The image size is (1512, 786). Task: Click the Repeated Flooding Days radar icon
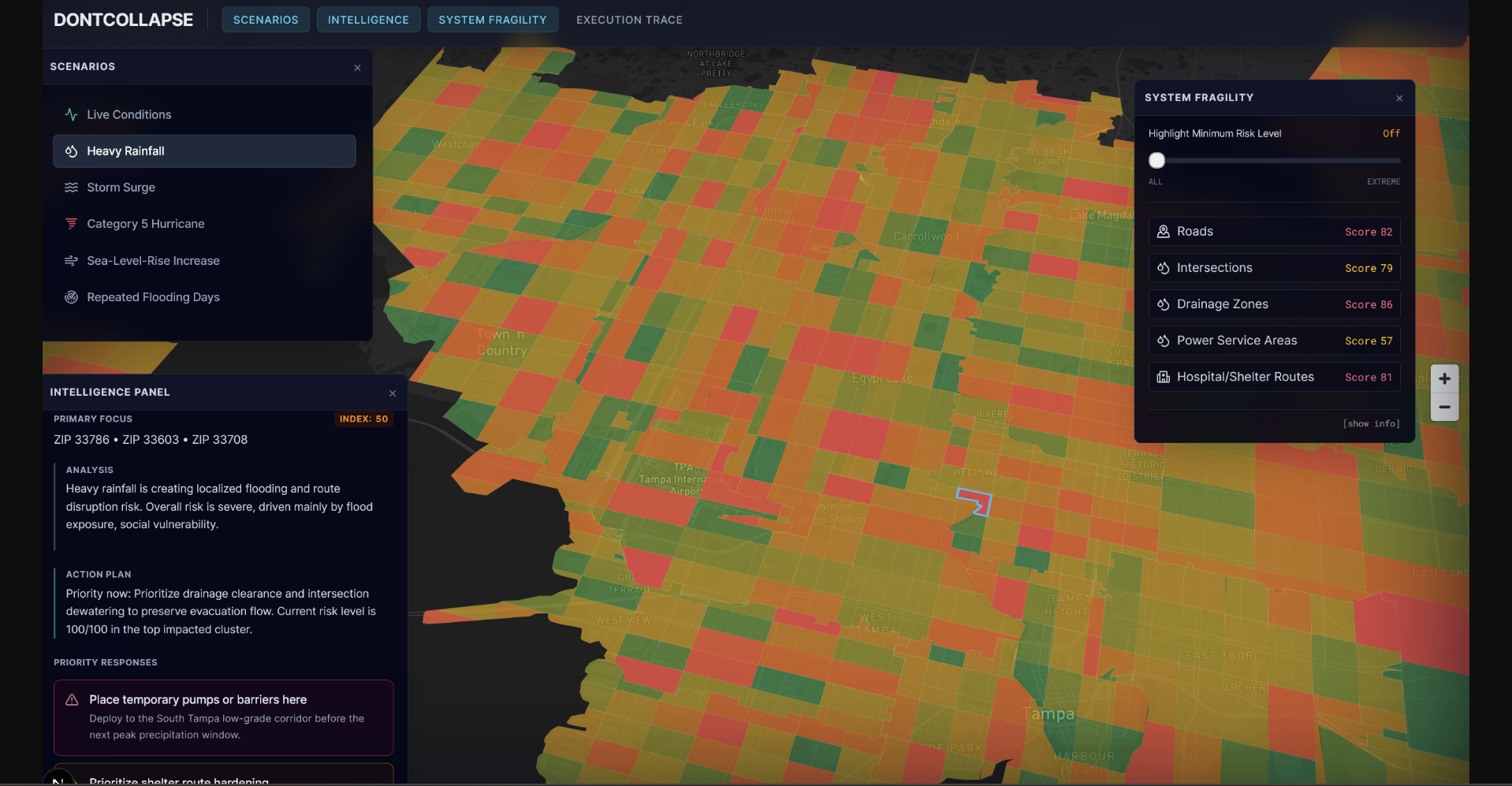tap(71, 297)
